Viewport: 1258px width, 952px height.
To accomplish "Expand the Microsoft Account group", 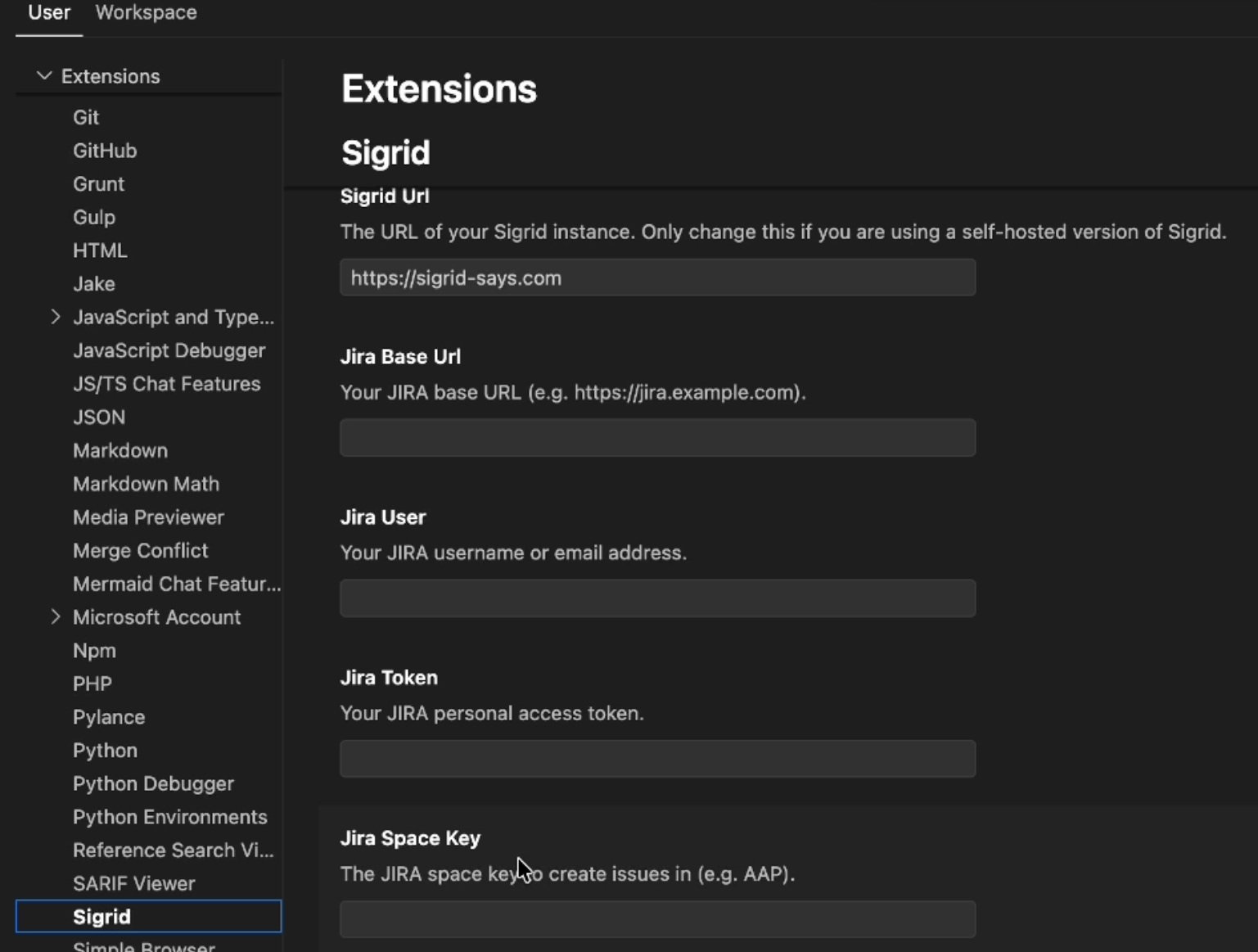I will (55, 617).
